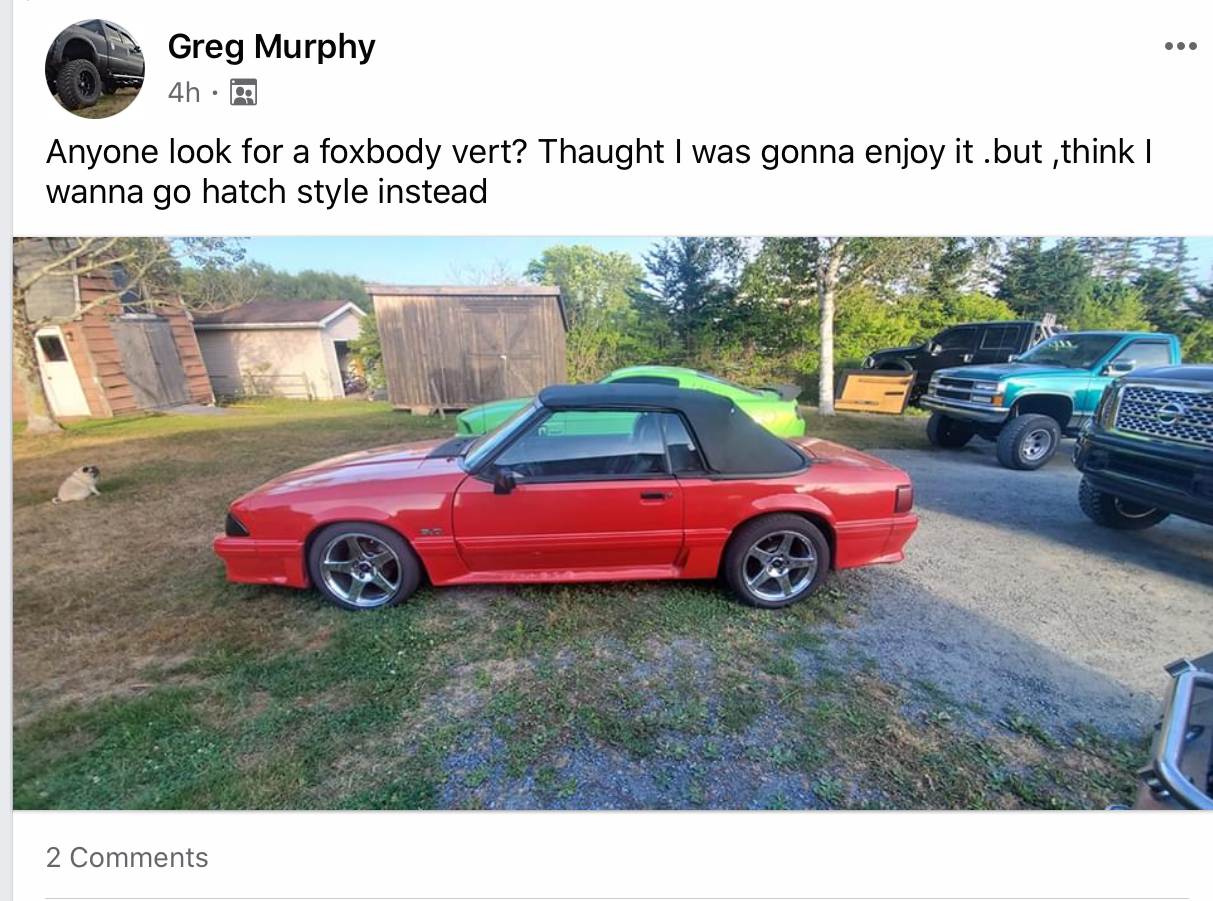Viewport: 1213px width, 901px height.
Task: Click the white door on the left building
Action: click(x=60, y=372)
